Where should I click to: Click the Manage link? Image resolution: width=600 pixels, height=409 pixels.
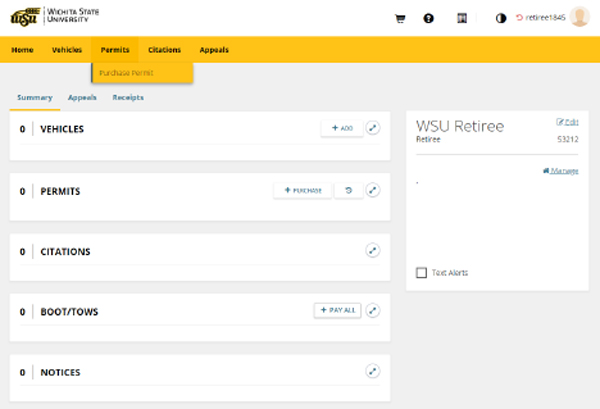tap(561, 171)
